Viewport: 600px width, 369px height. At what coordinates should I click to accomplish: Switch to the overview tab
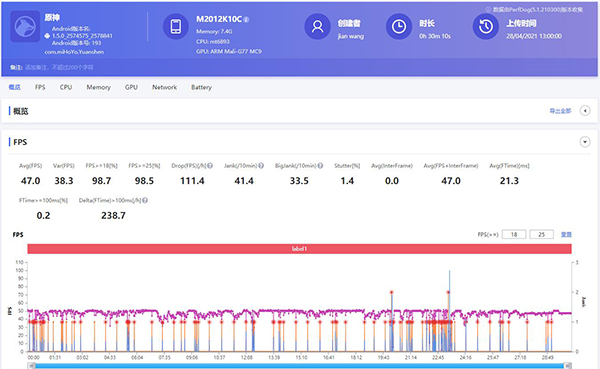click(15, 87)
